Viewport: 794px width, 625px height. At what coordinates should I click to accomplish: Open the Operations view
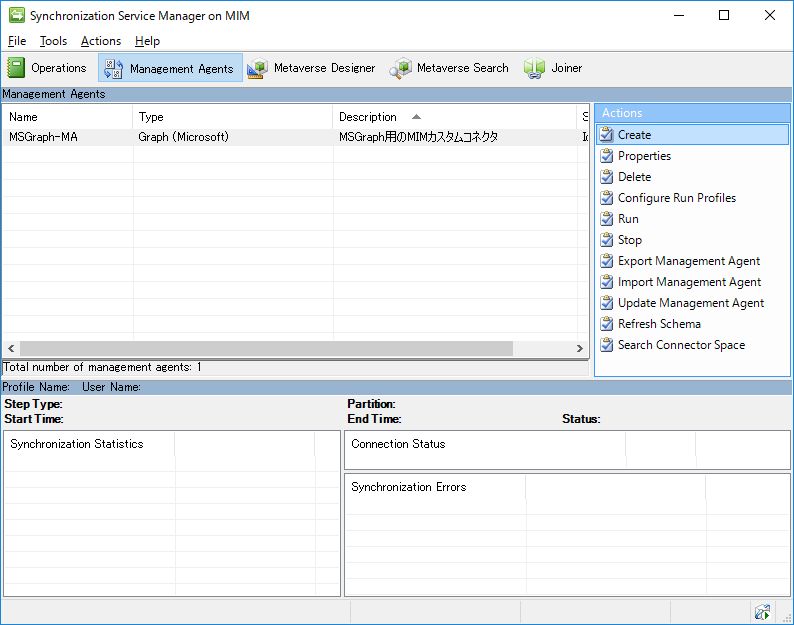(x=47, y=68)
